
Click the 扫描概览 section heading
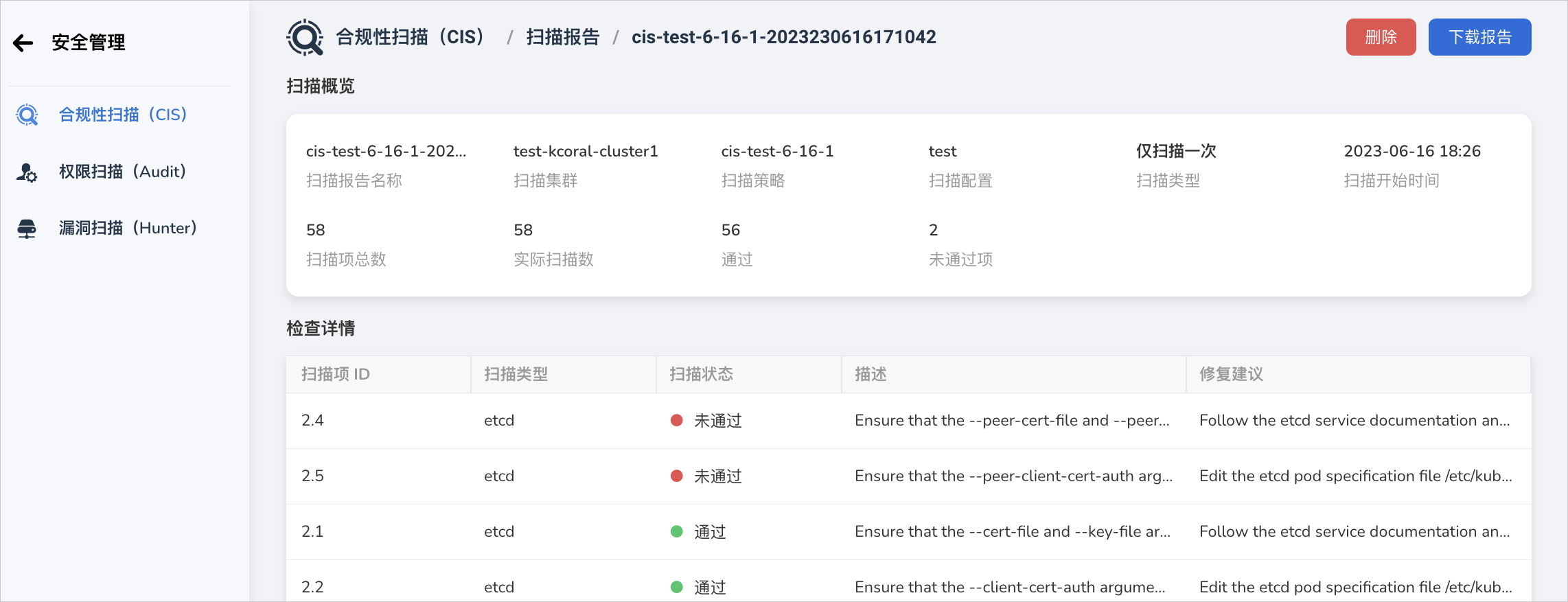pyautogui.click(x=321, y=86)
